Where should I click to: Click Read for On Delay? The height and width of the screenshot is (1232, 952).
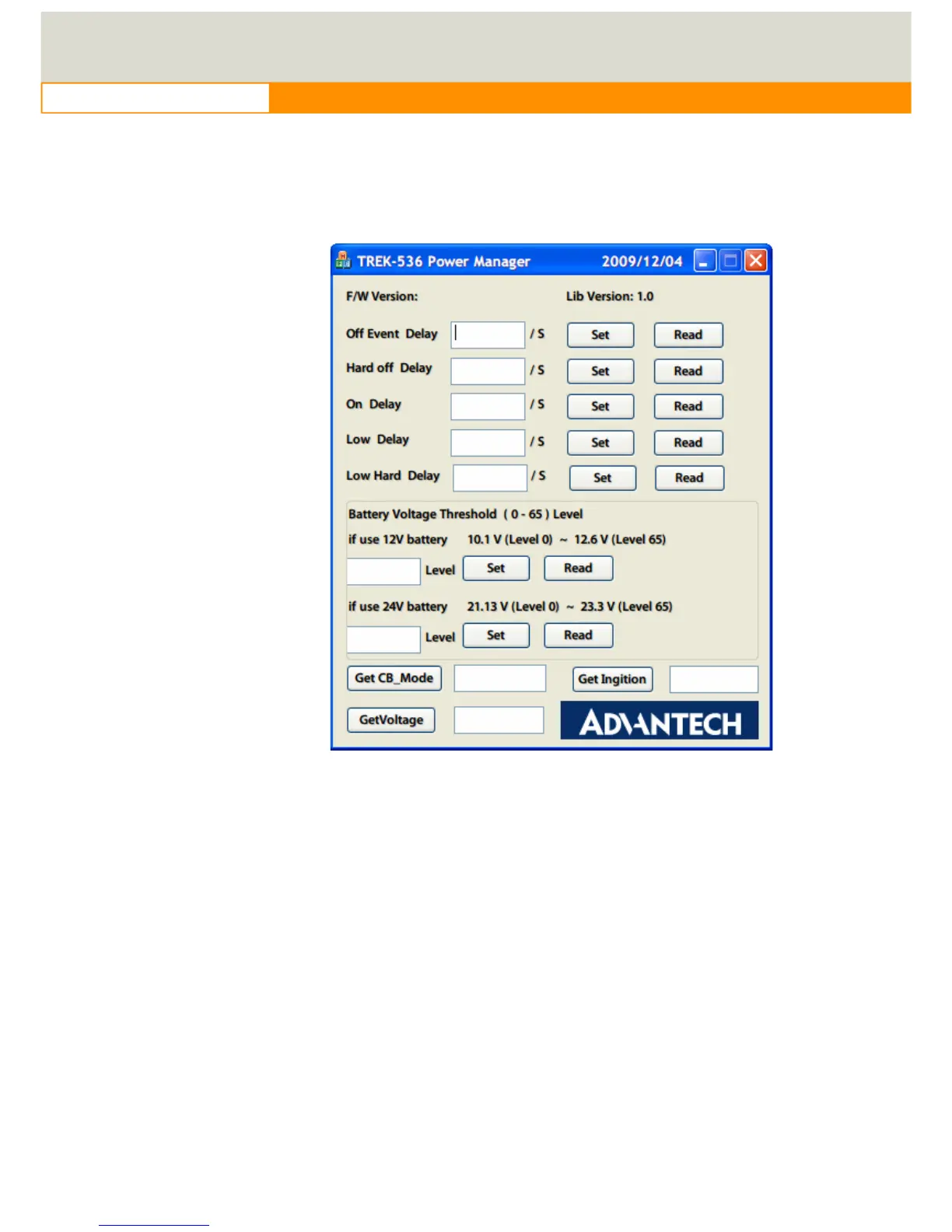pos(688,407)
